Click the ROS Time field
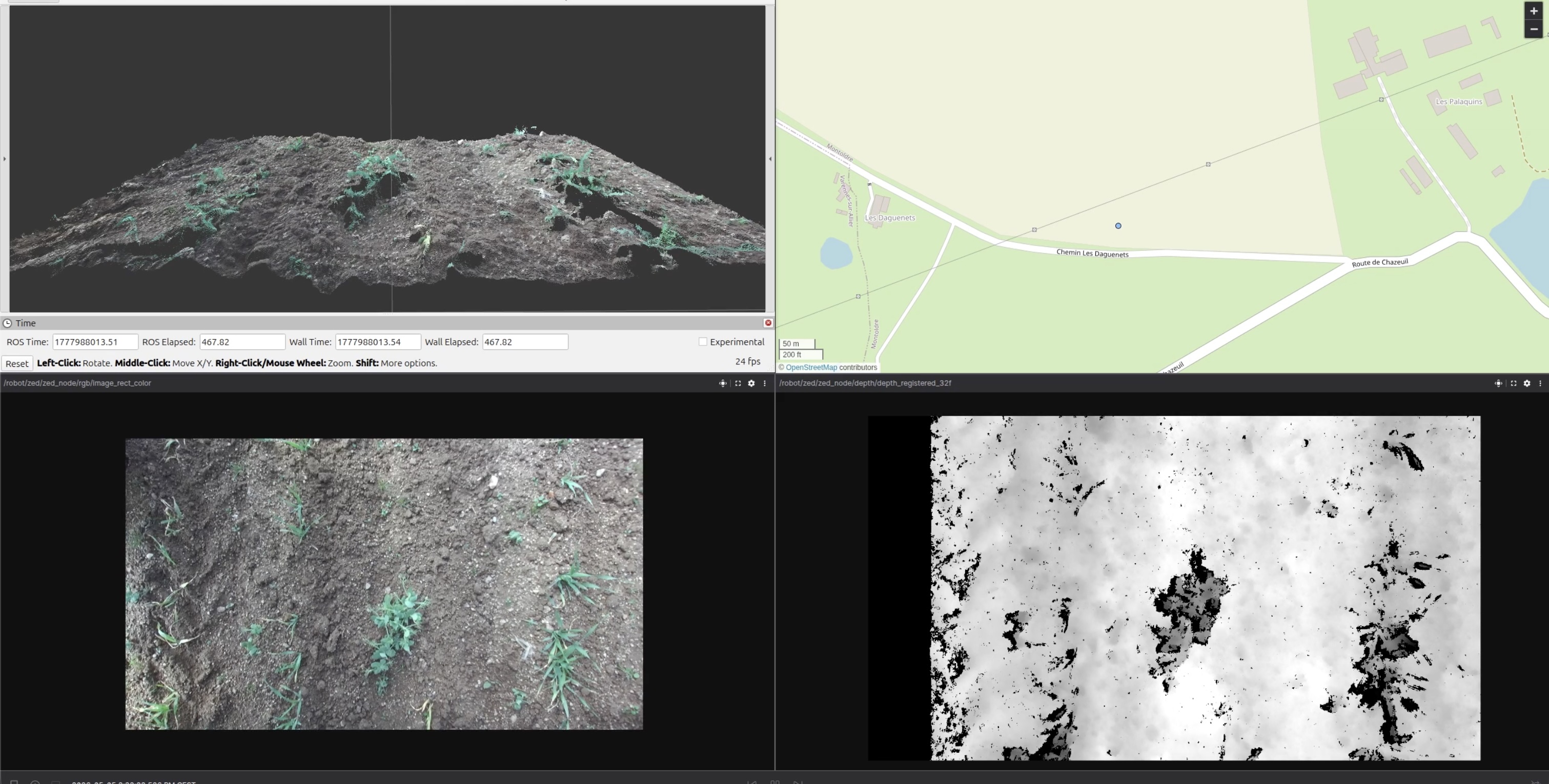The width and height of the screenshot is (1549, 784). (x=95, y=341)
